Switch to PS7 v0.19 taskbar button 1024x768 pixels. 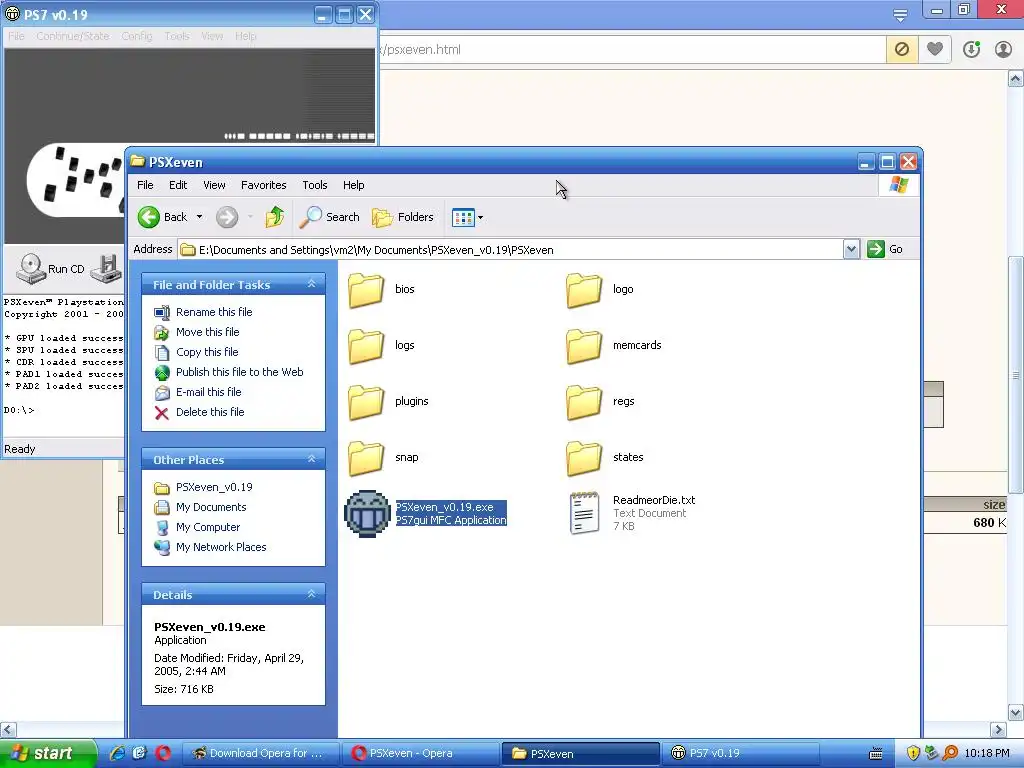coord(739,754)
